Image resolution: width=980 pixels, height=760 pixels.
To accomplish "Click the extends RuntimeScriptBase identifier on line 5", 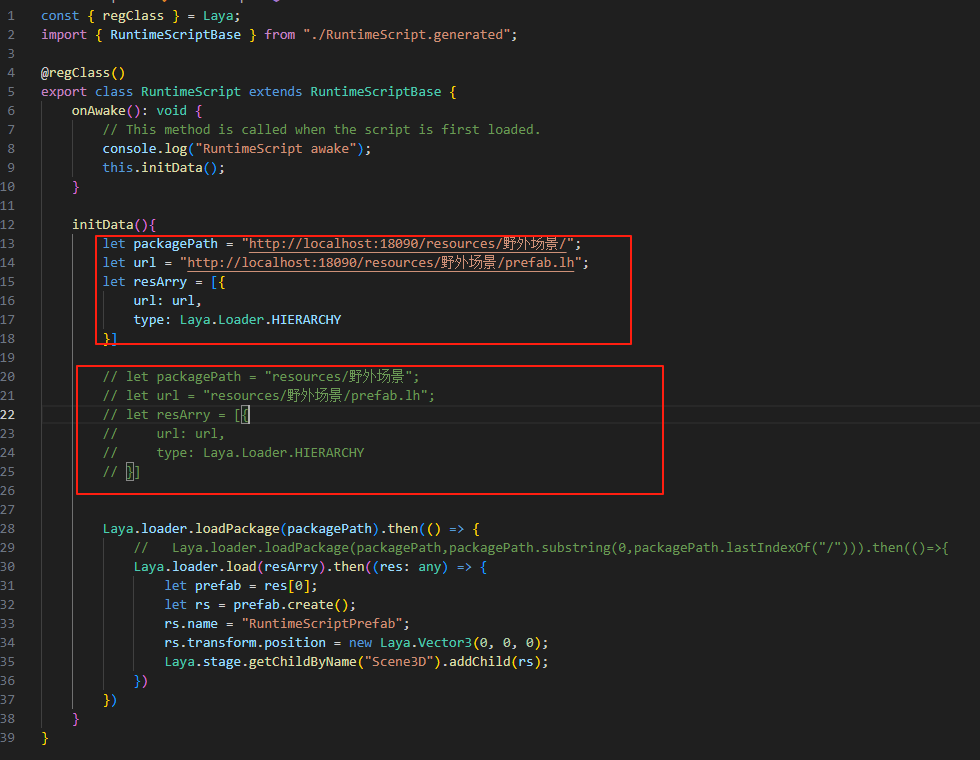I will 376,92.
